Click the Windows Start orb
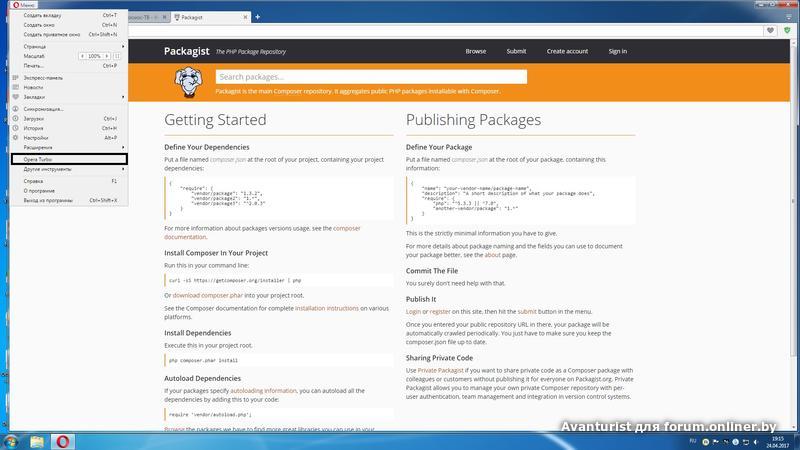The image size is (800, 450). [x=11, y=441]
